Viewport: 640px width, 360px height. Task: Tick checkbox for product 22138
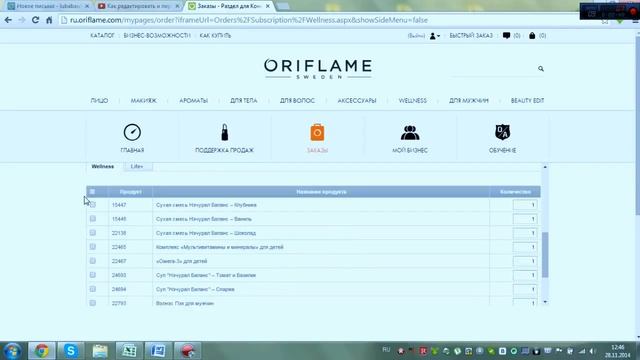coord(93,233)
